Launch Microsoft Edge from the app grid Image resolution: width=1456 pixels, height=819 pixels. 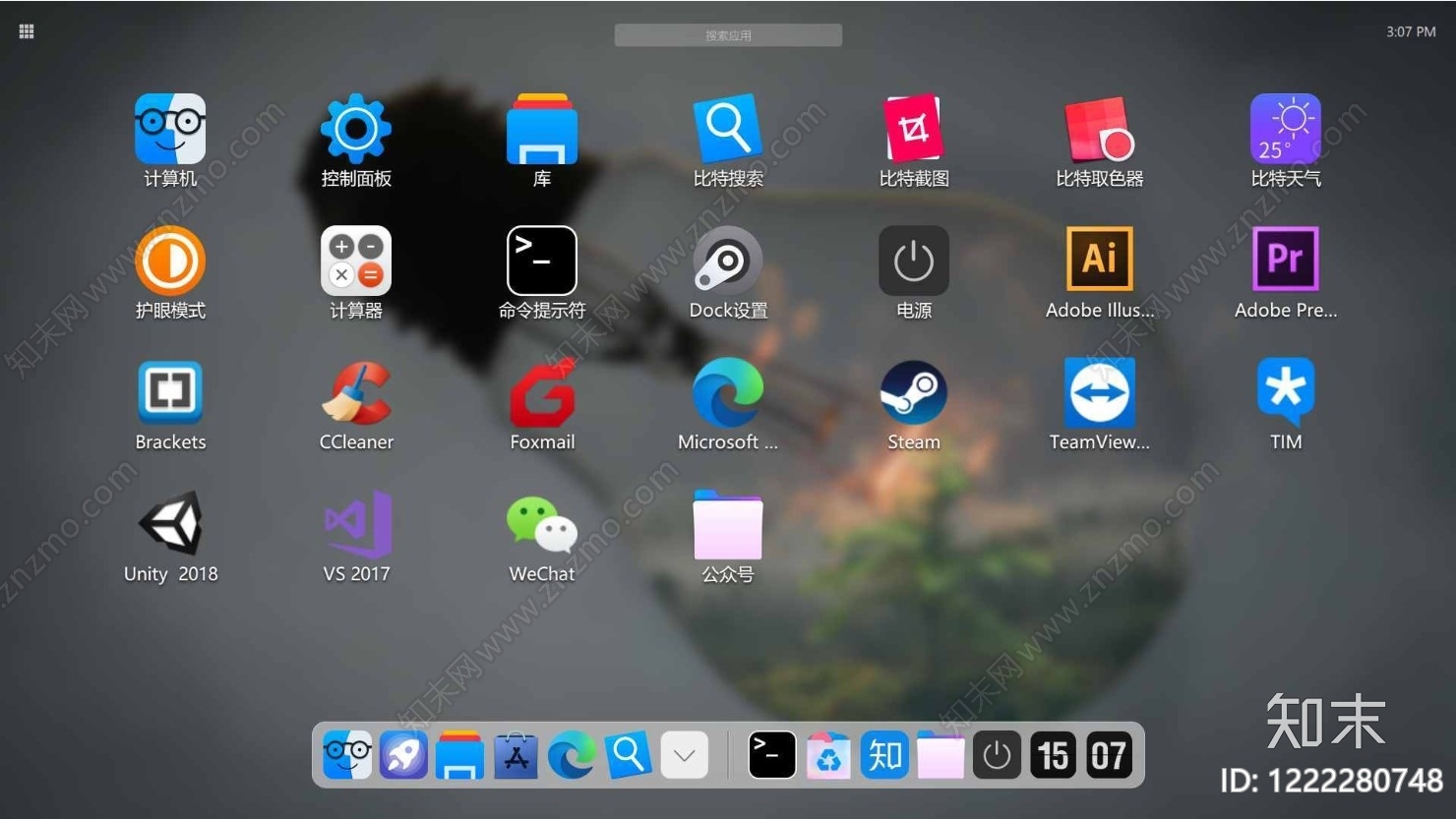click(x=728, y=392)
